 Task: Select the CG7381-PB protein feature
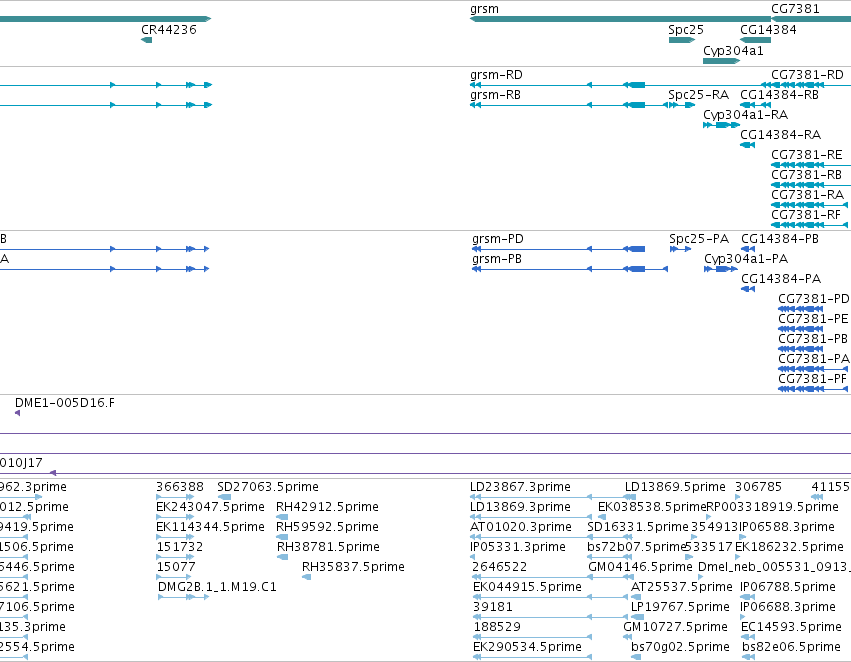click(801, 349)
